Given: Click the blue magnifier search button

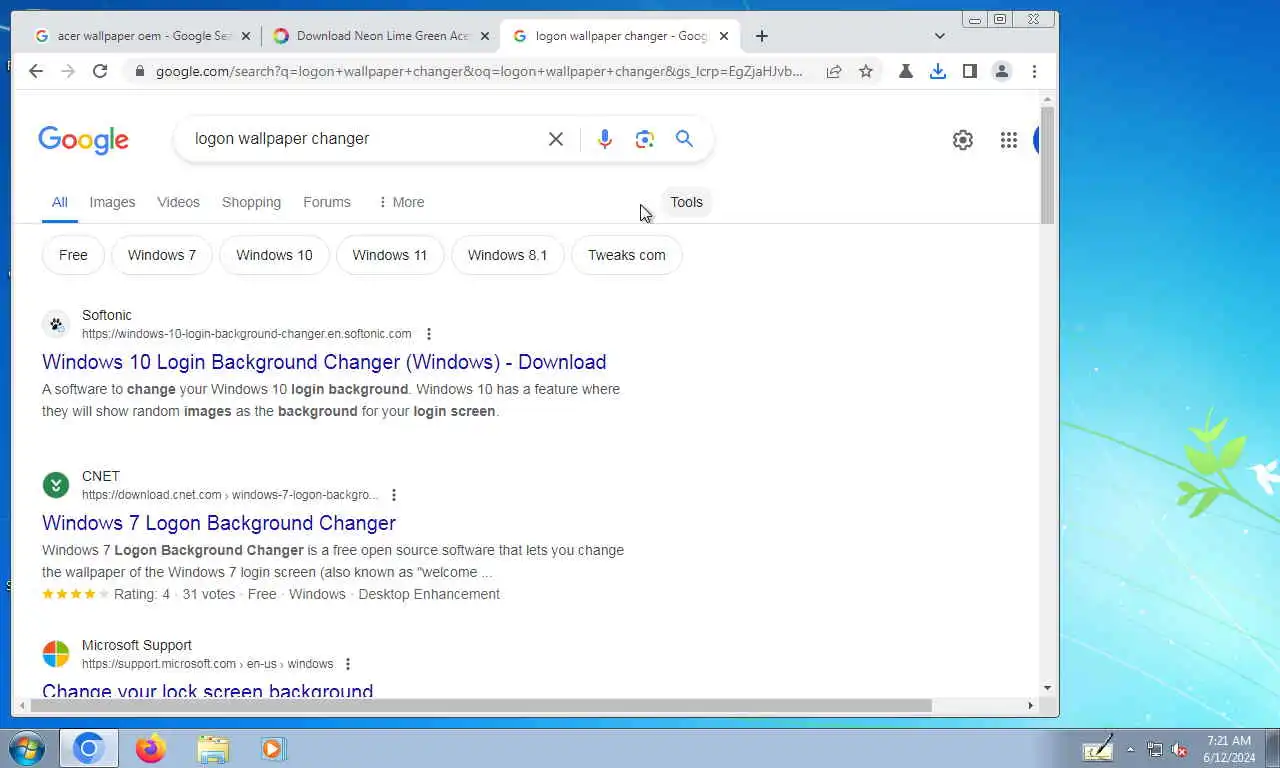Looking at the screenshot, I should (684, 139).
